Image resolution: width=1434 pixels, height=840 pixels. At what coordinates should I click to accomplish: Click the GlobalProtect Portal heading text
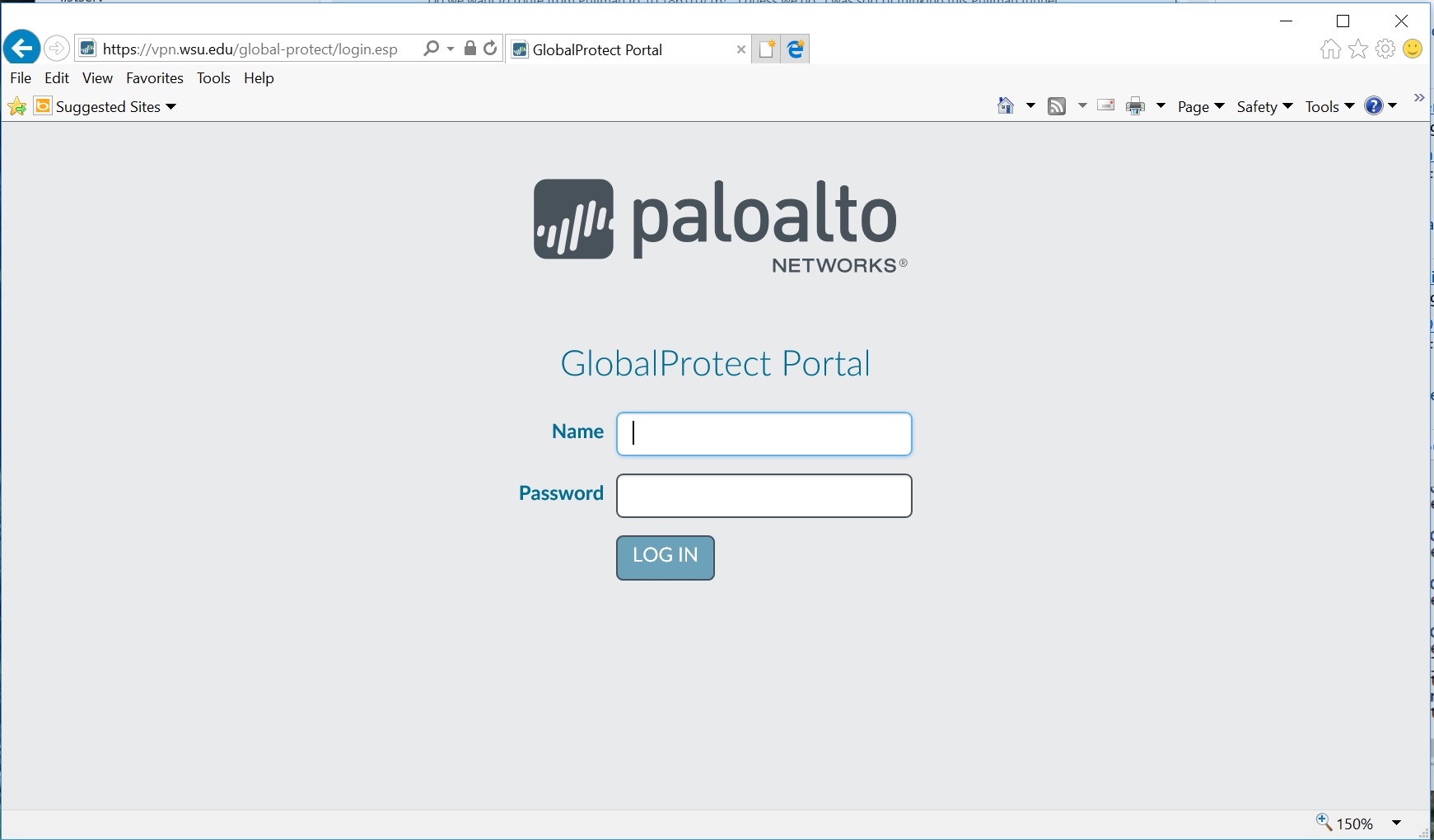tap(715, 363)
